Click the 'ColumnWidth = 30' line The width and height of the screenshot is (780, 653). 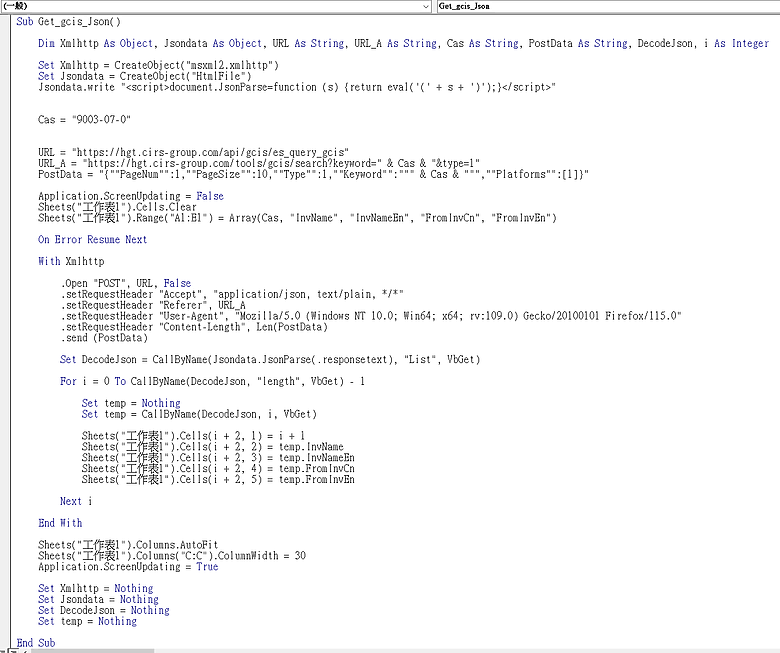click(172, 556)
